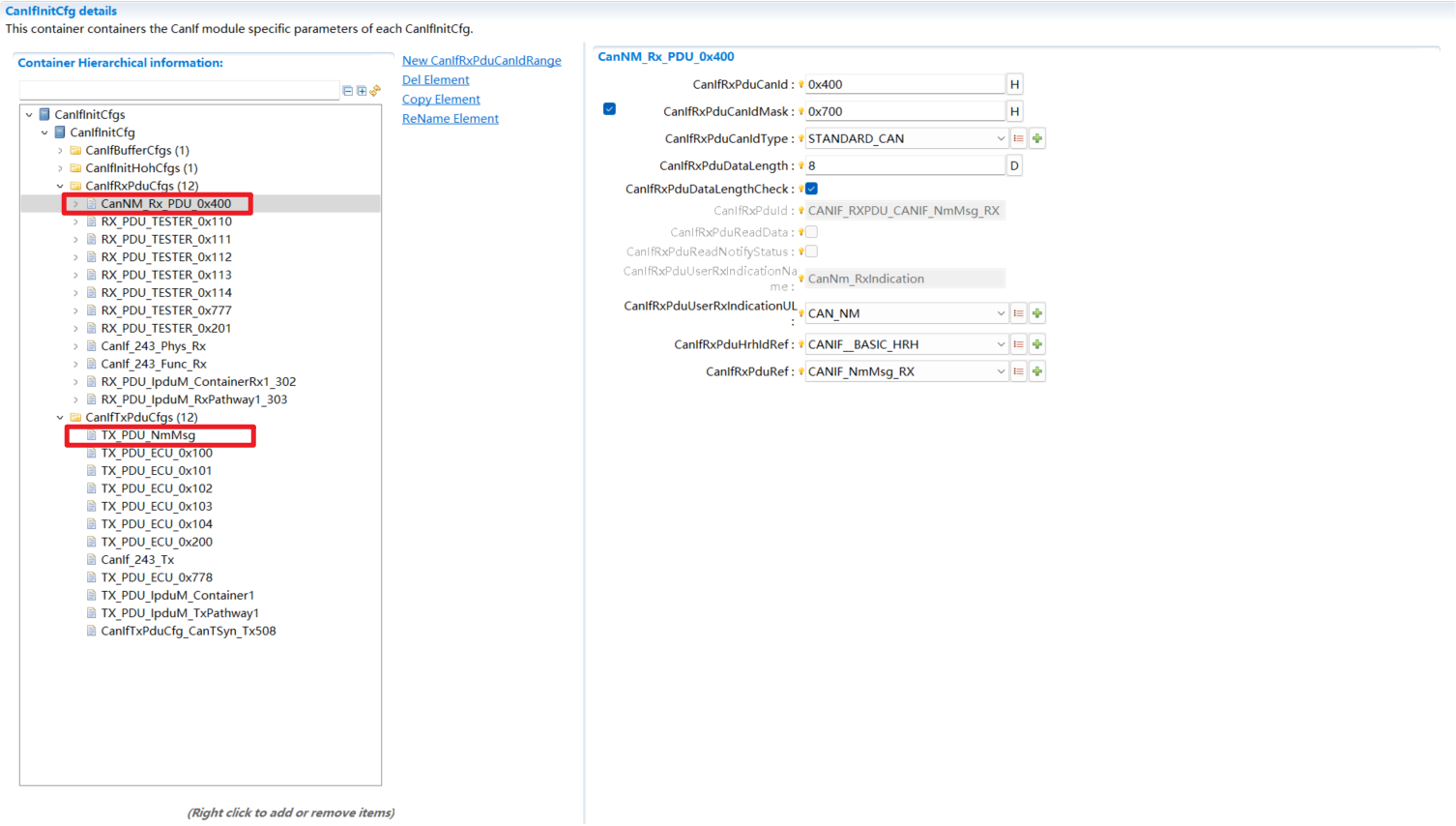Click the green plus beside CanIfRxPduCanIdType
1456x826 pixels.
tap(1036, 138)
